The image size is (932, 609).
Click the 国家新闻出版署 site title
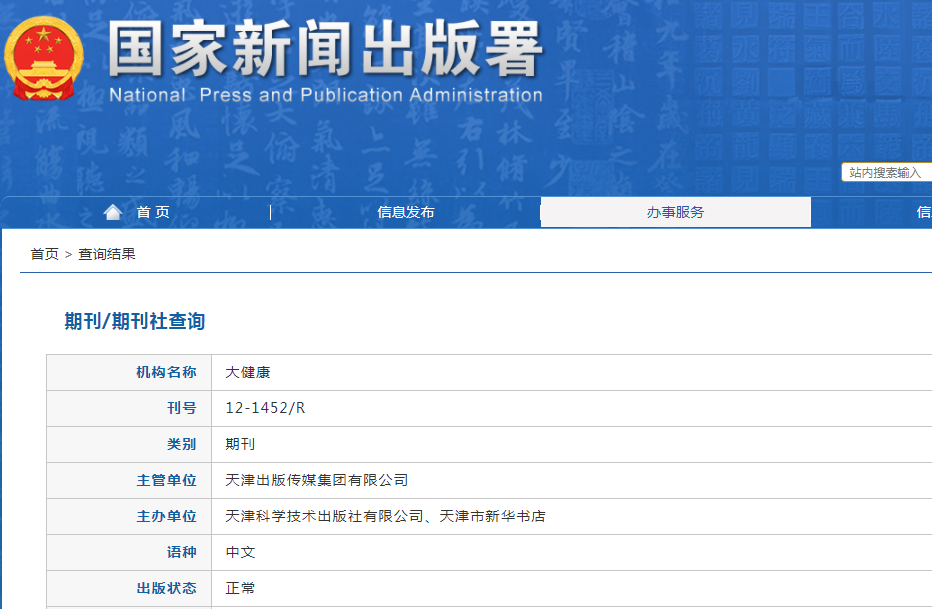[325, 48]
